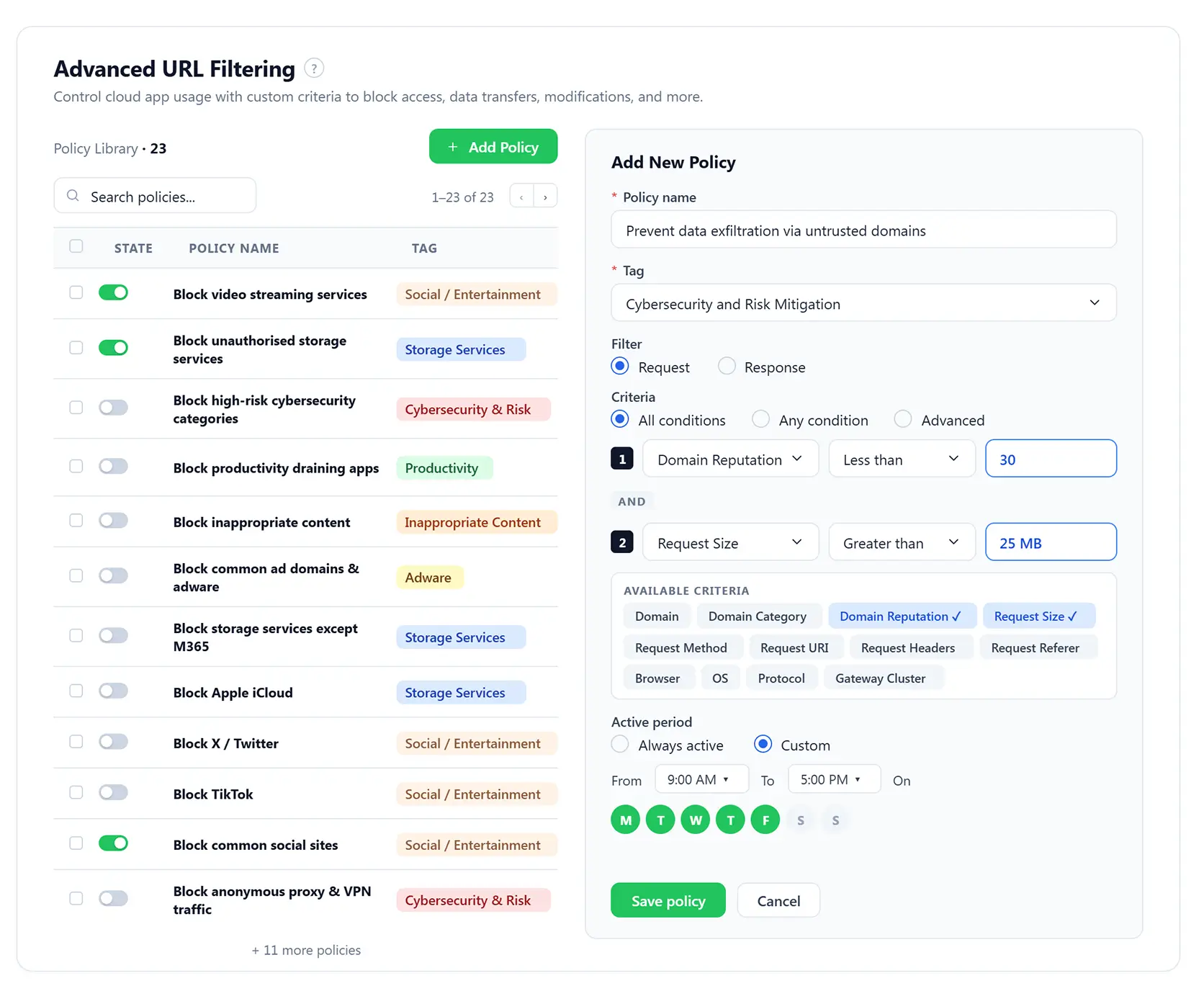Edit the 25 MB size field
1204x996 pixels.
pos(1051,542)
